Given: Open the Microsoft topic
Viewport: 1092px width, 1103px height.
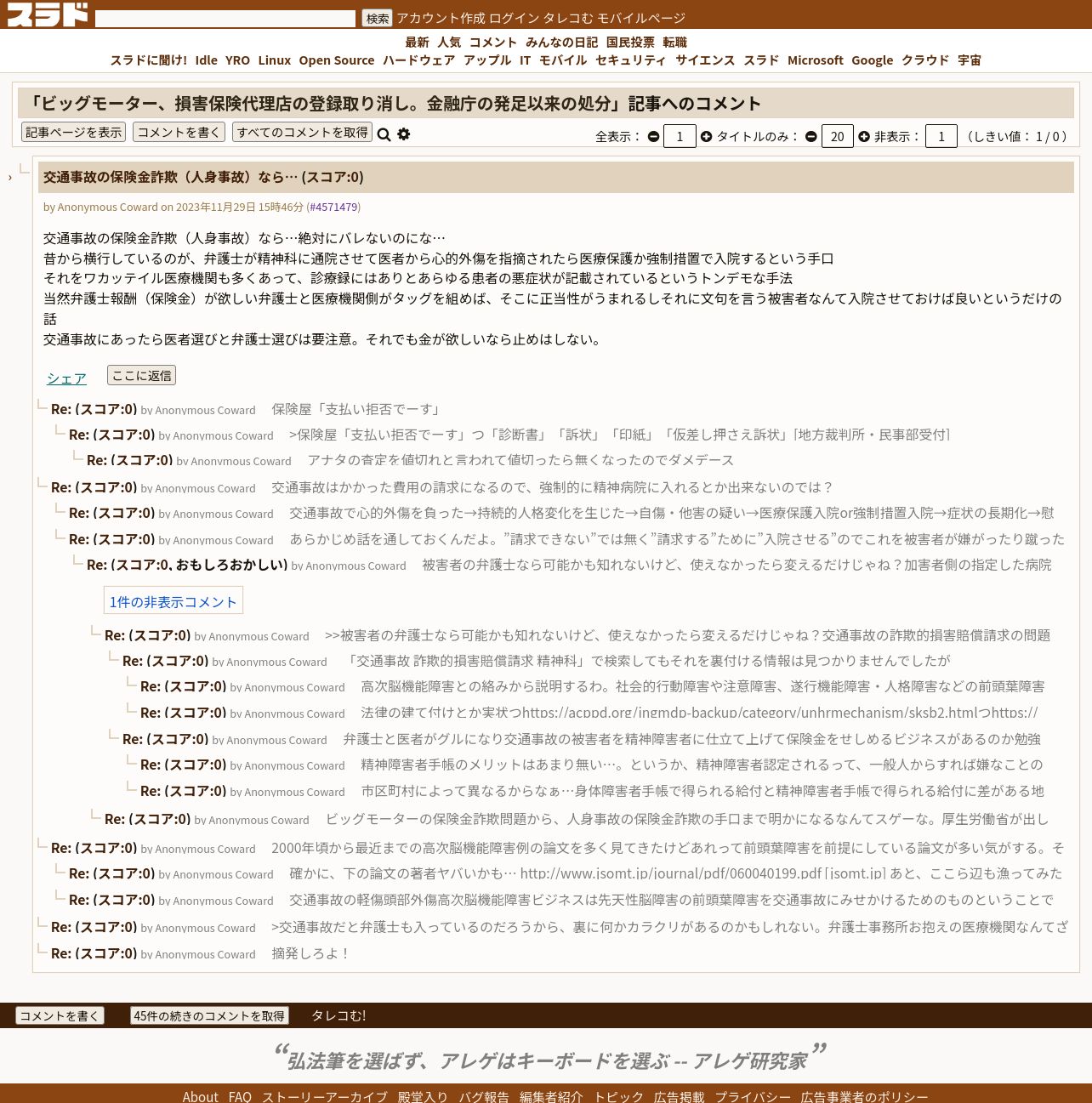Looking at the screenshot, I should pos(816,60).
